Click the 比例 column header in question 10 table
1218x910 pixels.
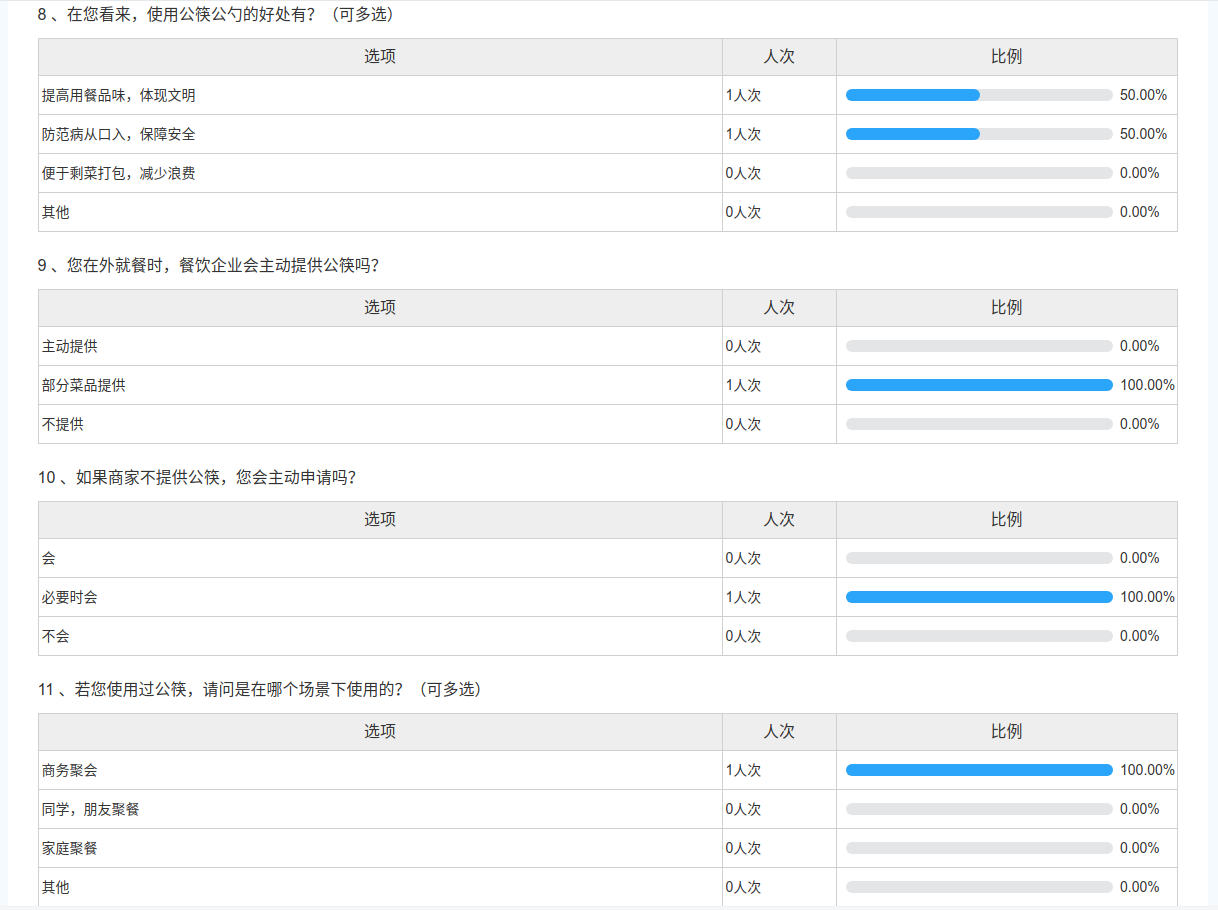coord(1006,520)
